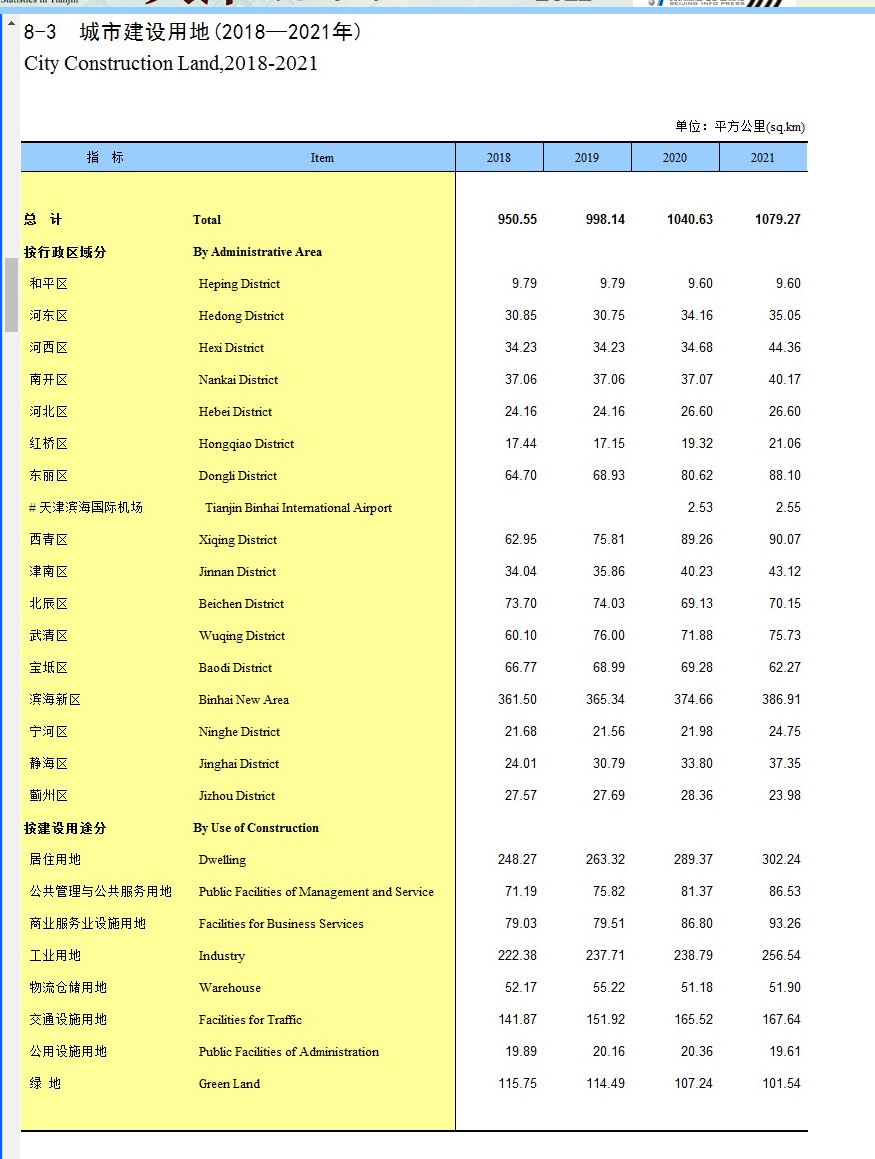Click the 'Baodi District' row label
This screenshot has height=1159, width=875.
click(x=235, y=668)
